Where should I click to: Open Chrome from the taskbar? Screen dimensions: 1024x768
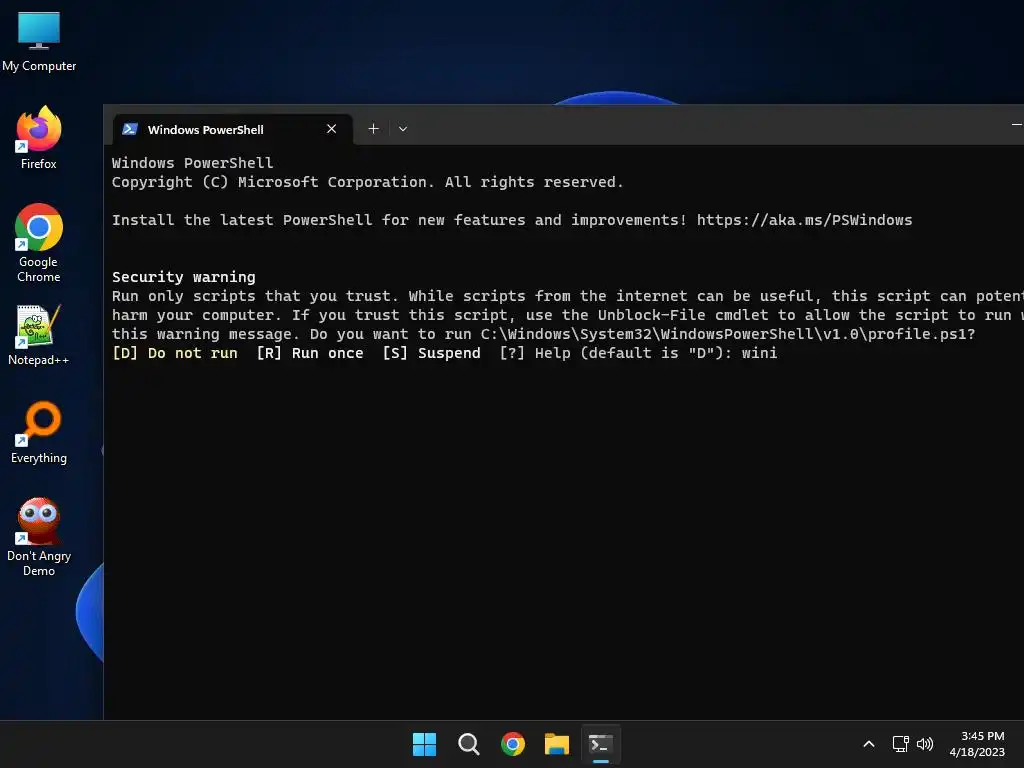click(513, 744)
